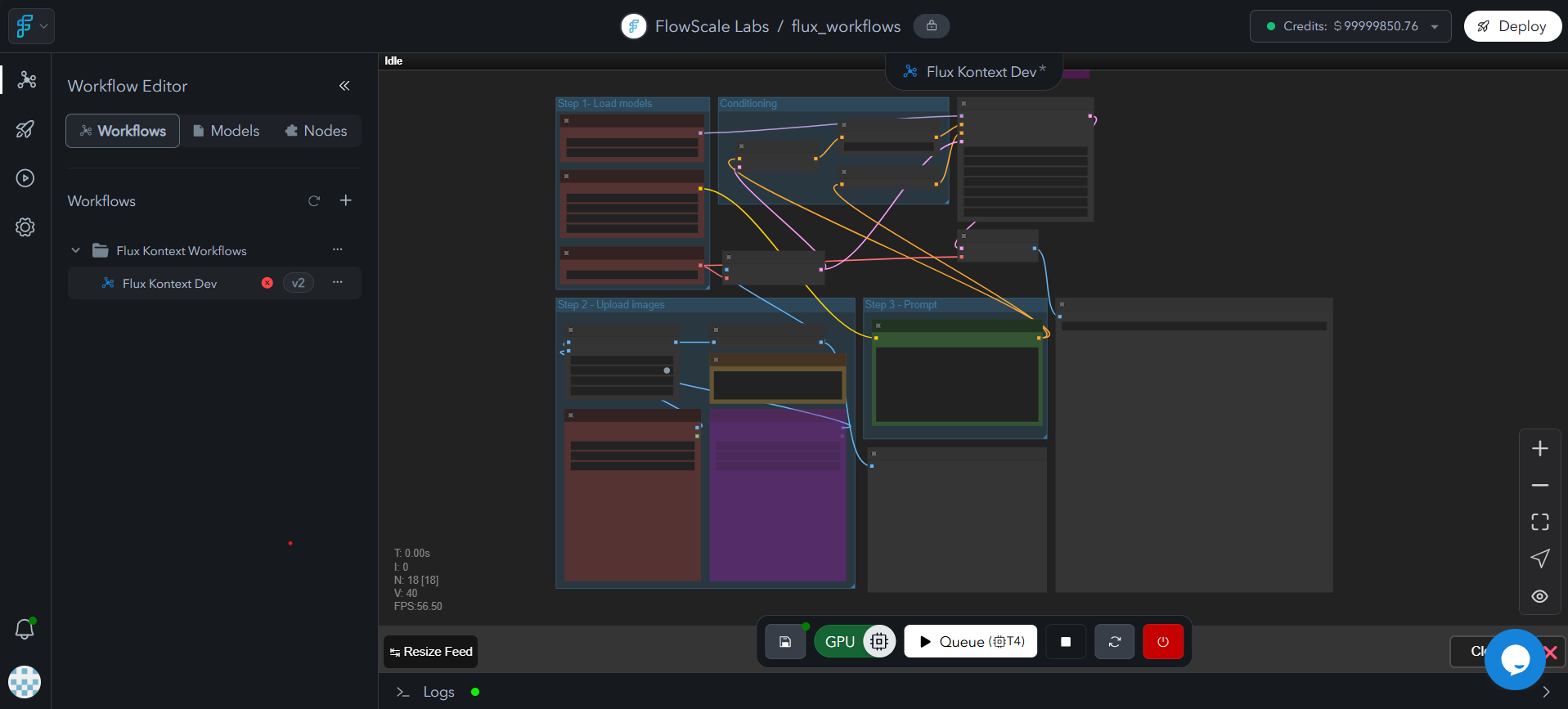The image size is (1568, 709).
Task: Click the locate navigation arrow icon
Action: 1540,559
